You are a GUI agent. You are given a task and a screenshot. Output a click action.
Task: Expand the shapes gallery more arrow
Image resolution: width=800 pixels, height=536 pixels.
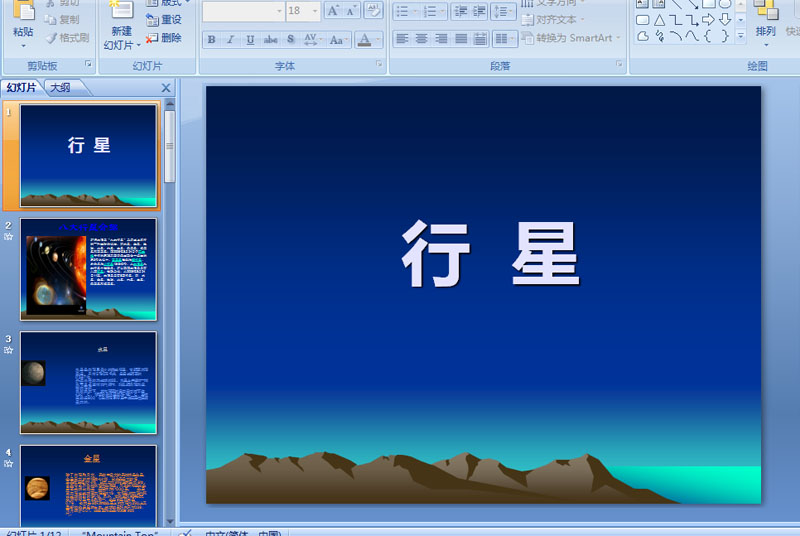tap(741, 36)
